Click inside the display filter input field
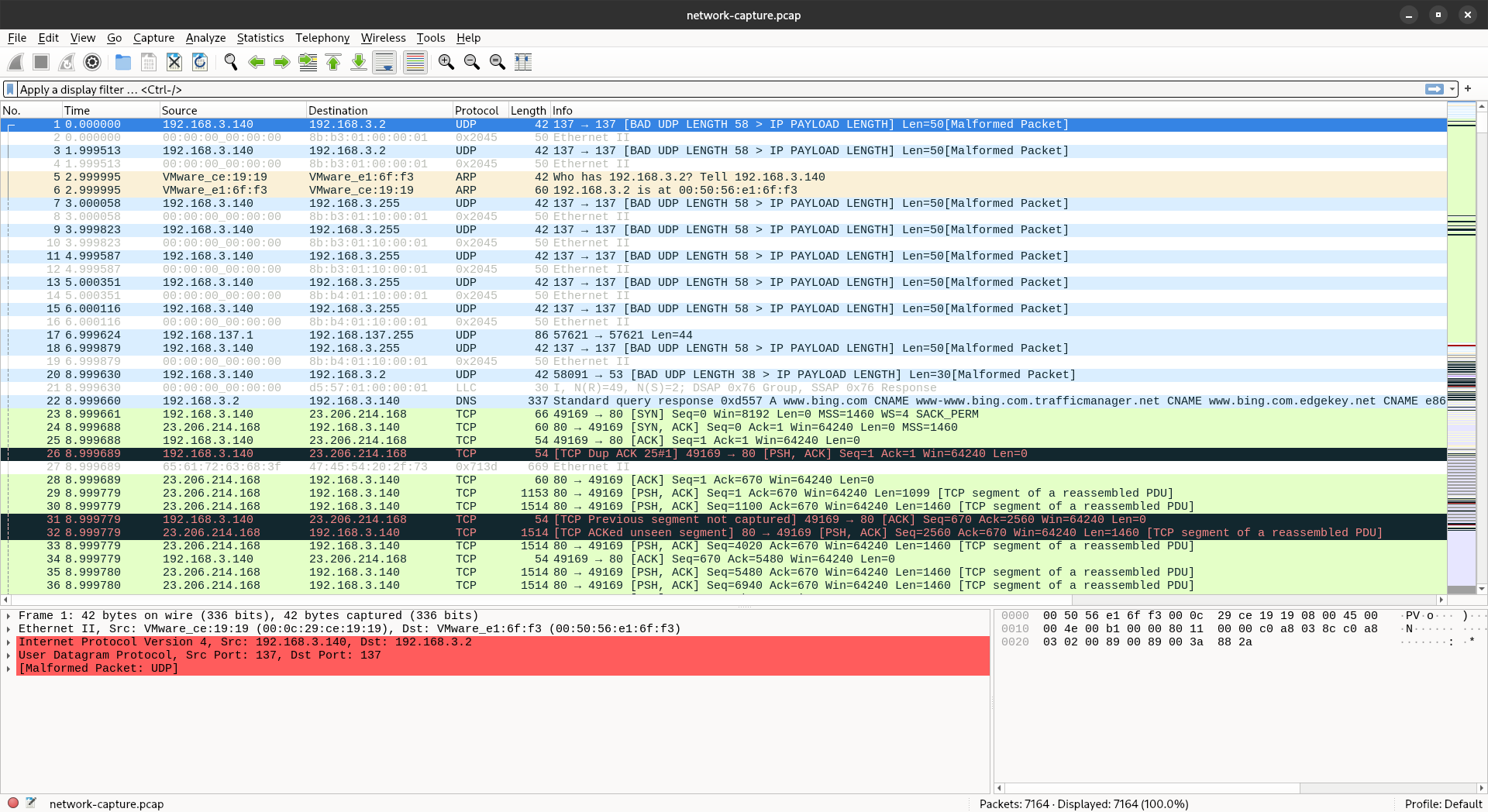Screen dimensions: 1488x812 point(697,89)
